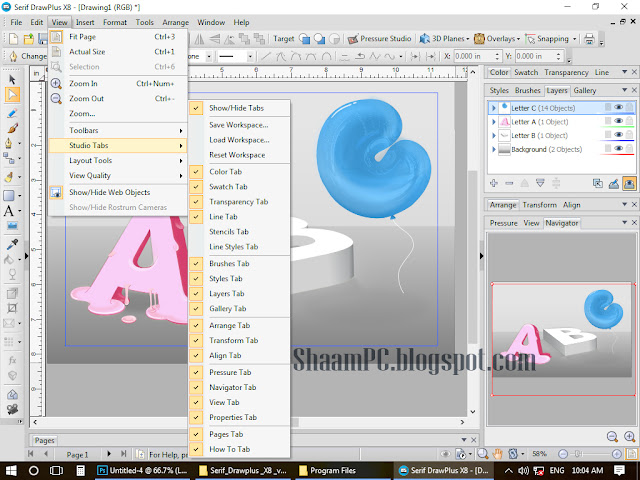Expand the Letter C layer
Screen dimensions: 640x480
pos(493,108)
